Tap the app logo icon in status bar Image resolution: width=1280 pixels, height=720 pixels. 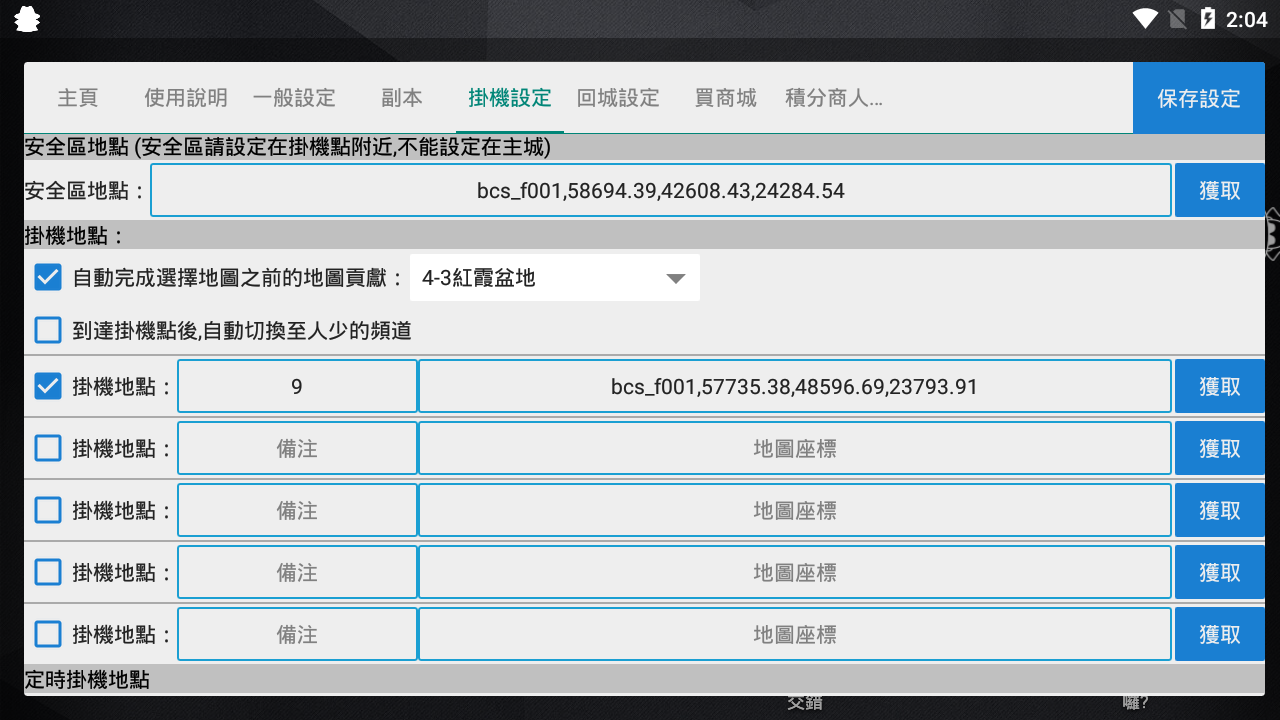pyautogui.click(x=28, y=19)
